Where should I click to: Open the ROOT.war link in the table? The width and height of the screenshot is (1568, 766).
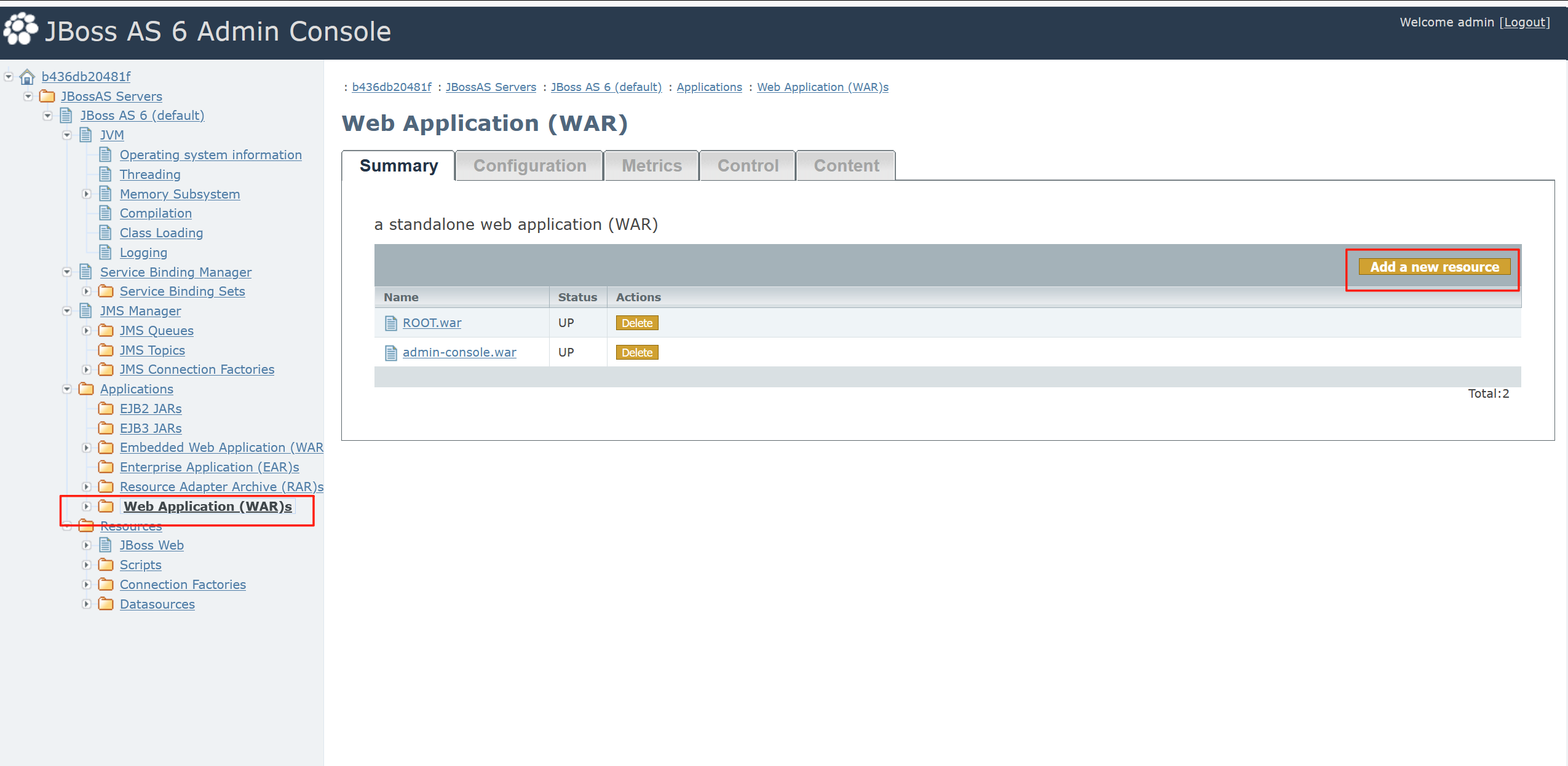[x=432, y=323]
